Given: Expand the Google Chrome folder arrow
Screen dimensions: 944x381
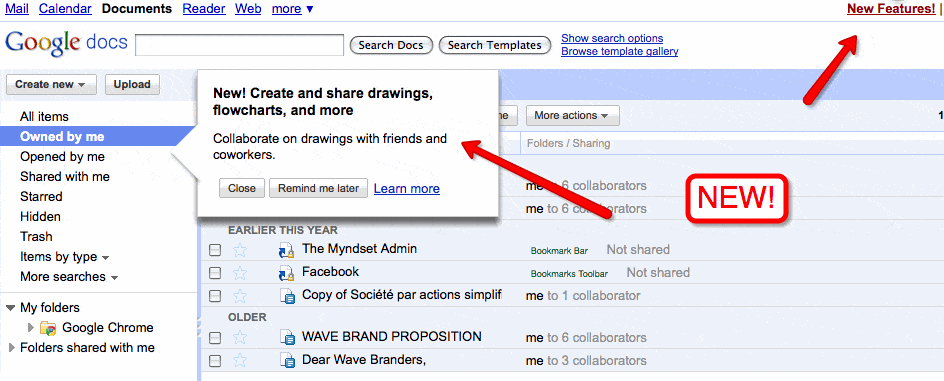Looking at the screenshot, I should coord(31,328).
